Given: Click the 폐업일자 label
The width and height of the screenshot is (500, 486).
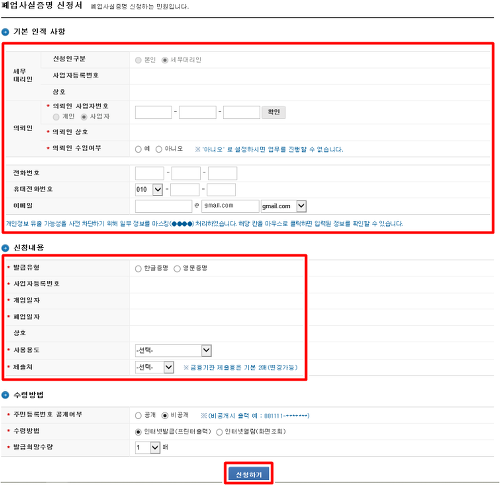Looking at the screenshot, I should click(x=26, y=317).
